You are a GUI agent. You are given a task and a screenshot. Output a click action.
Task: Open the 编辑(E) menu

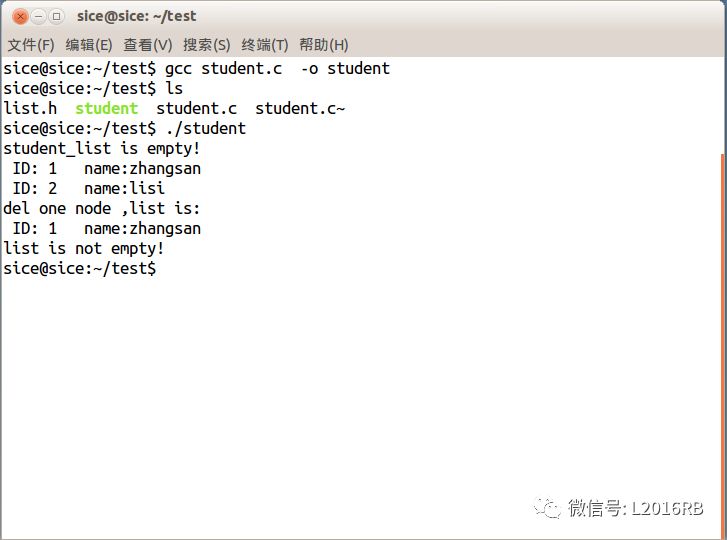[x=89, y=45]
